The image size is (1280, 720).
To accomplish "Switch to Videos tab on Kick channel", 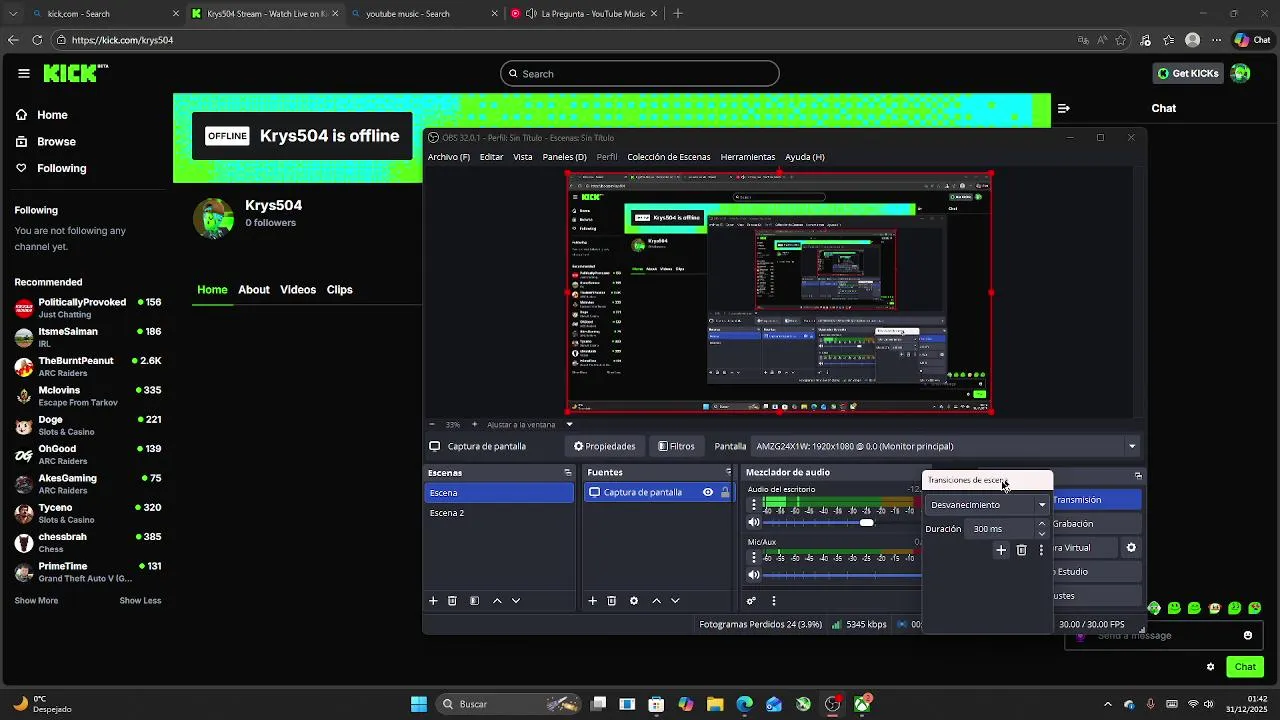I will click(298, 290).
